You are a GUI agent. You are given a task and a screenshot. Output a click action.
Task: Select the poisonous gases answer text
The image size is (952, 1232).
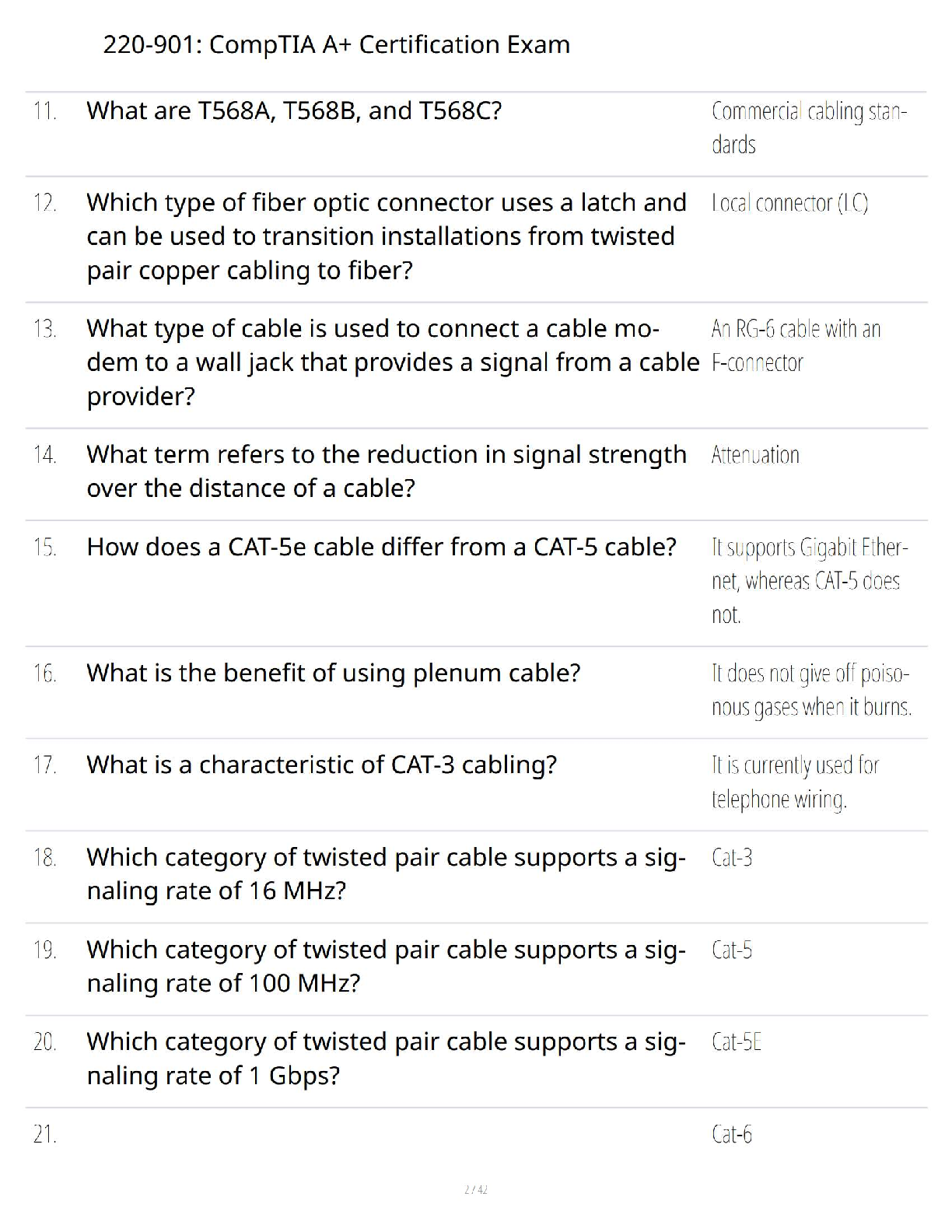810,690
